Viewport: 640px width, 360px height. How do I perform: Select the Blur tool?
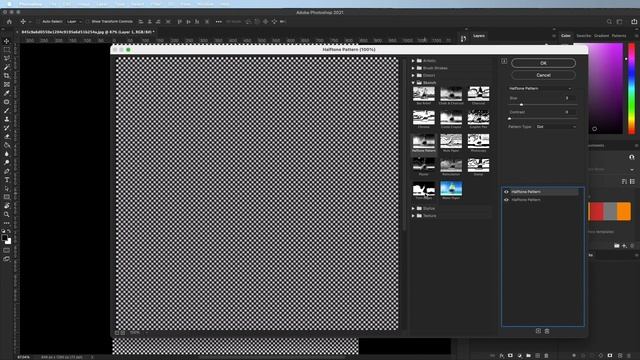pos(7,154)
